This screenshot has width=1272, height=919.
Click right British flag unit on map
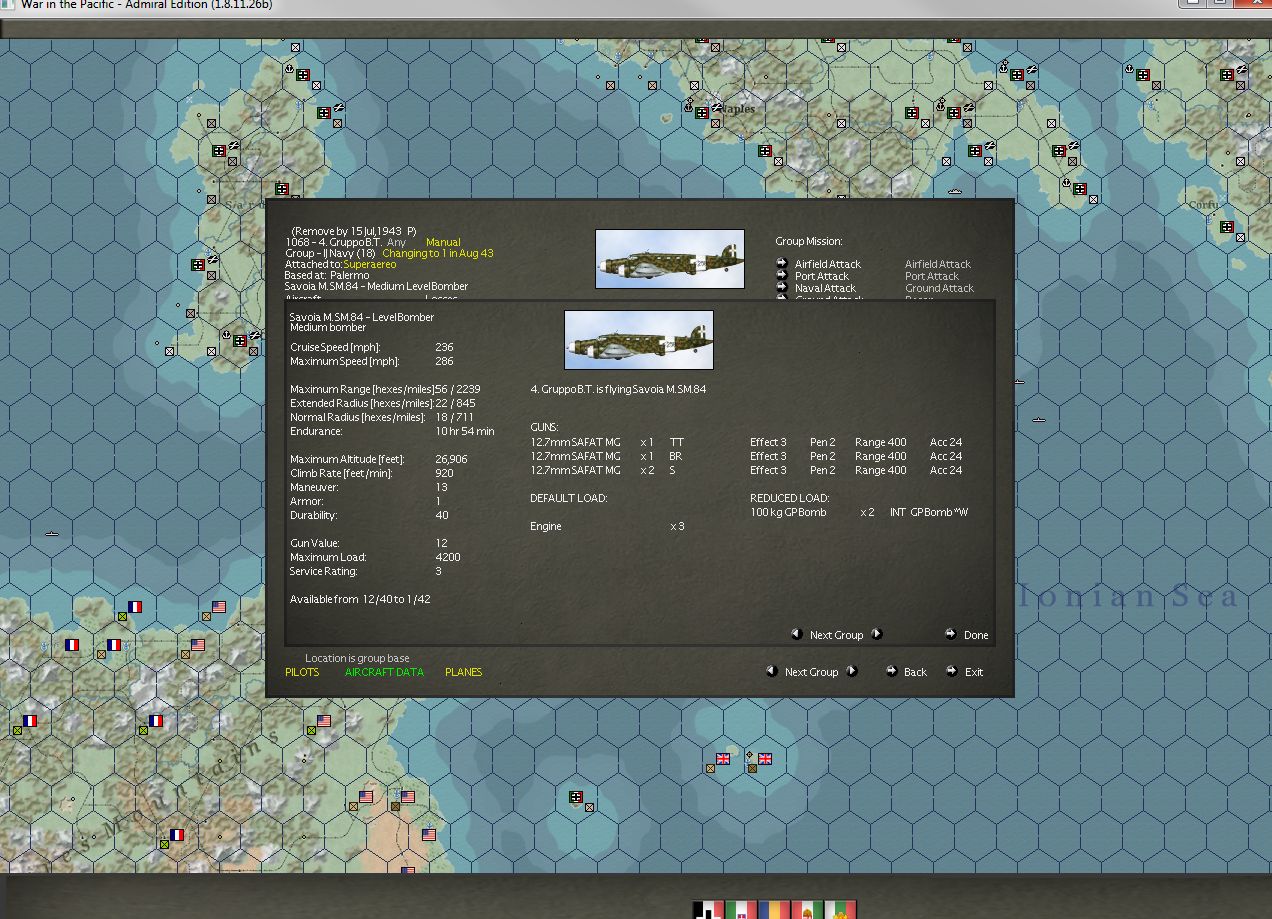tap(765, 759)
